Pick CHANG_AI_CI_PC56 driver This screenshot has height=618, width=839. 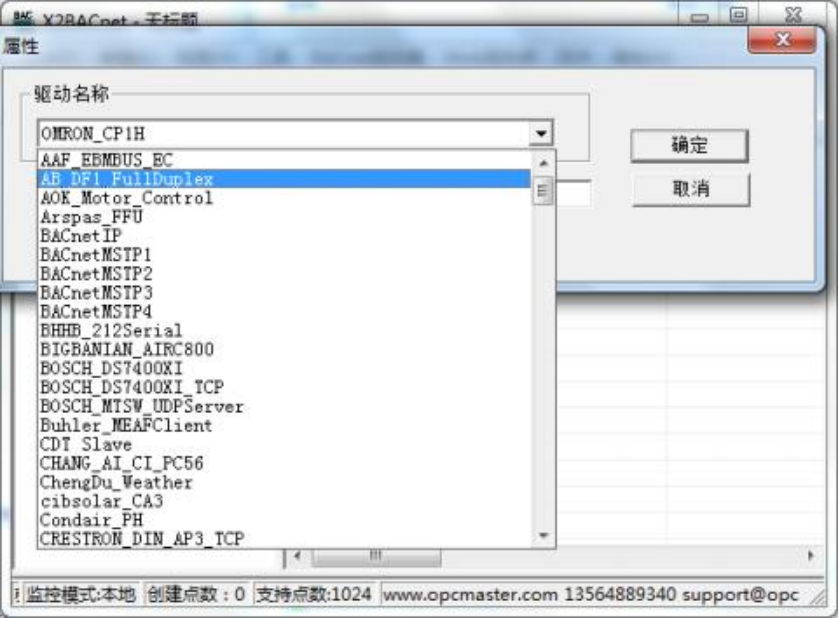tap(284, 463)
